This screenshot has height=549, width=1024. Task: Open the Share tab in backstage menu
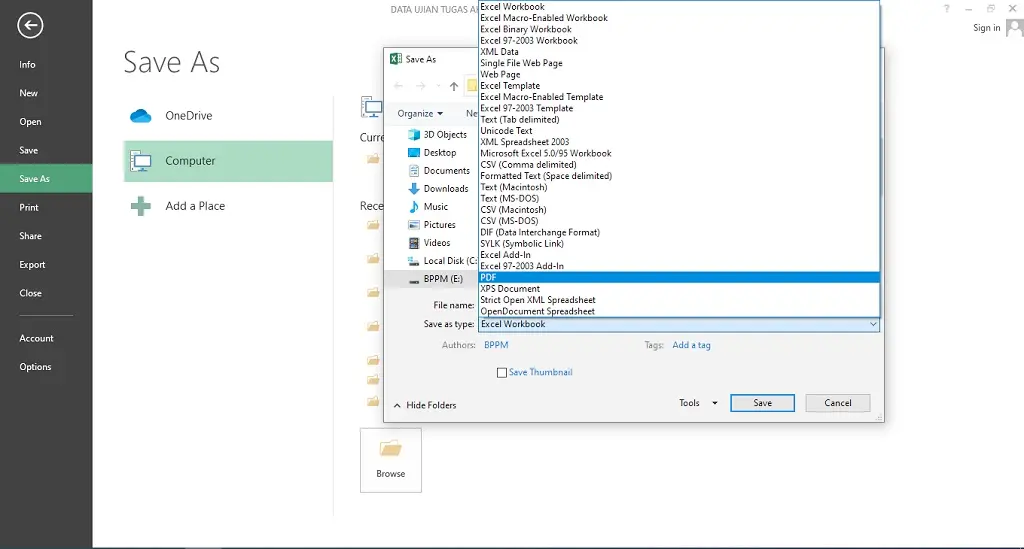pos(46,236)
